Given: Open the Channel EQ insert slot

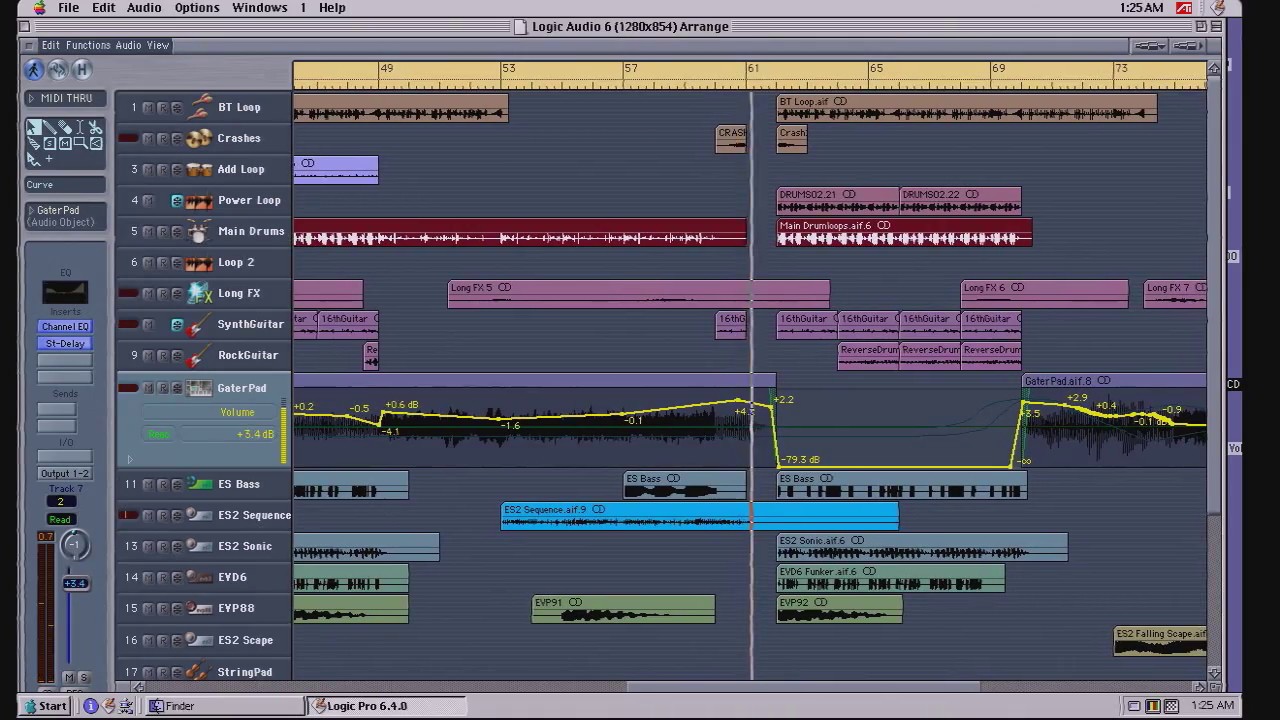Looking at the screenshot, I should [65, 327].
